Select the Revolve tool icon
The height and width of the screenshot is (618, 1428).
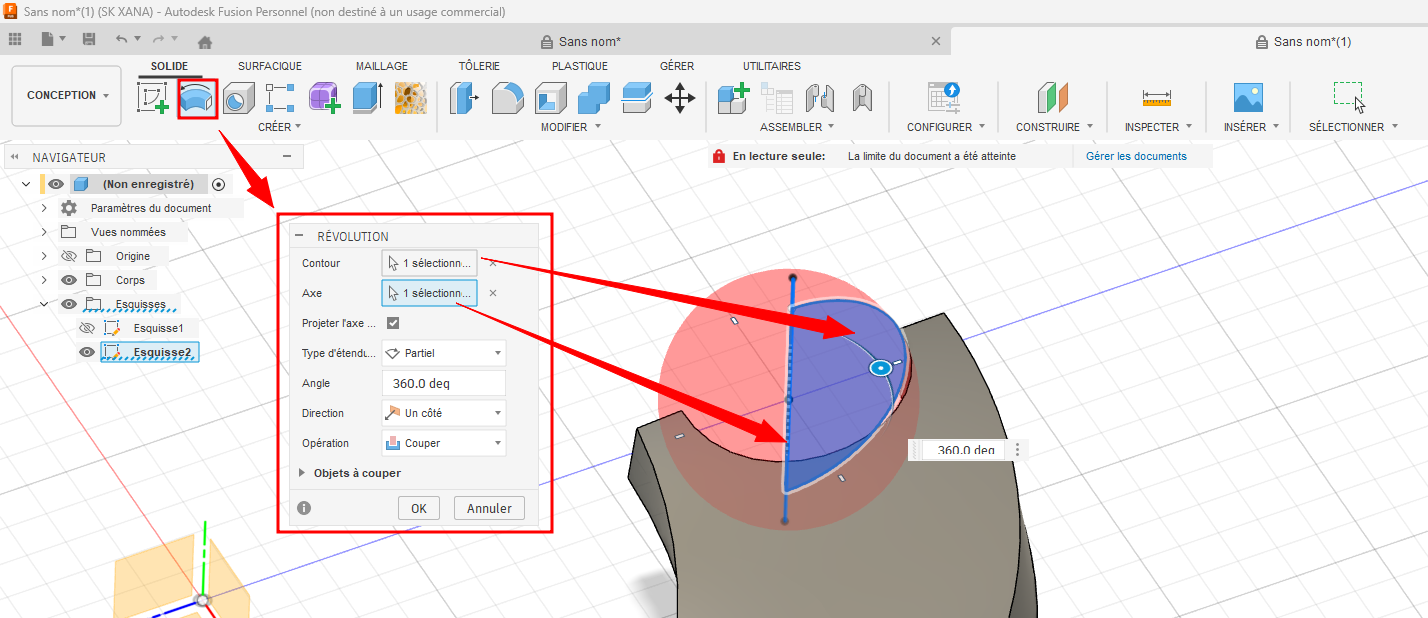198,98
